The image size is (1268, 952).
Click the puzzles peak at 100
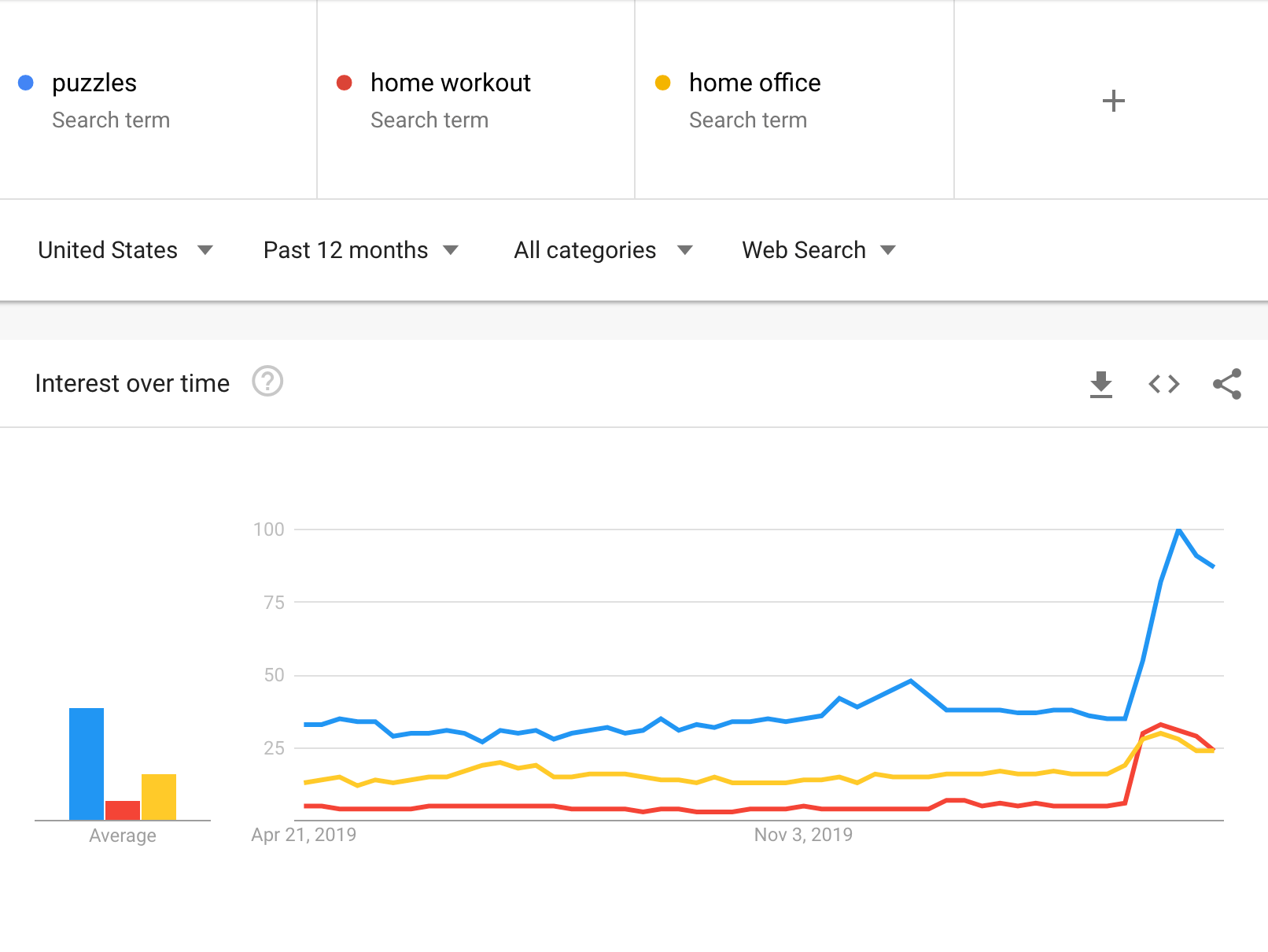(1178, 530)
